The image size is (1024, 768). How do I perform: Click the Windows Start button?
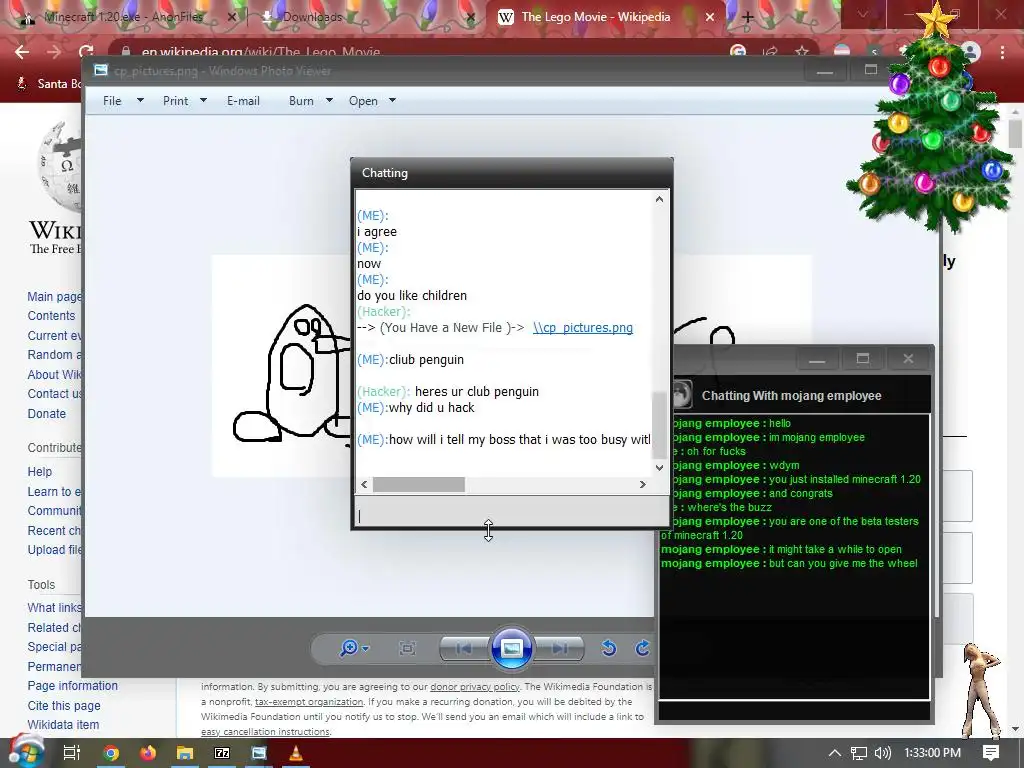pos(26,752)
